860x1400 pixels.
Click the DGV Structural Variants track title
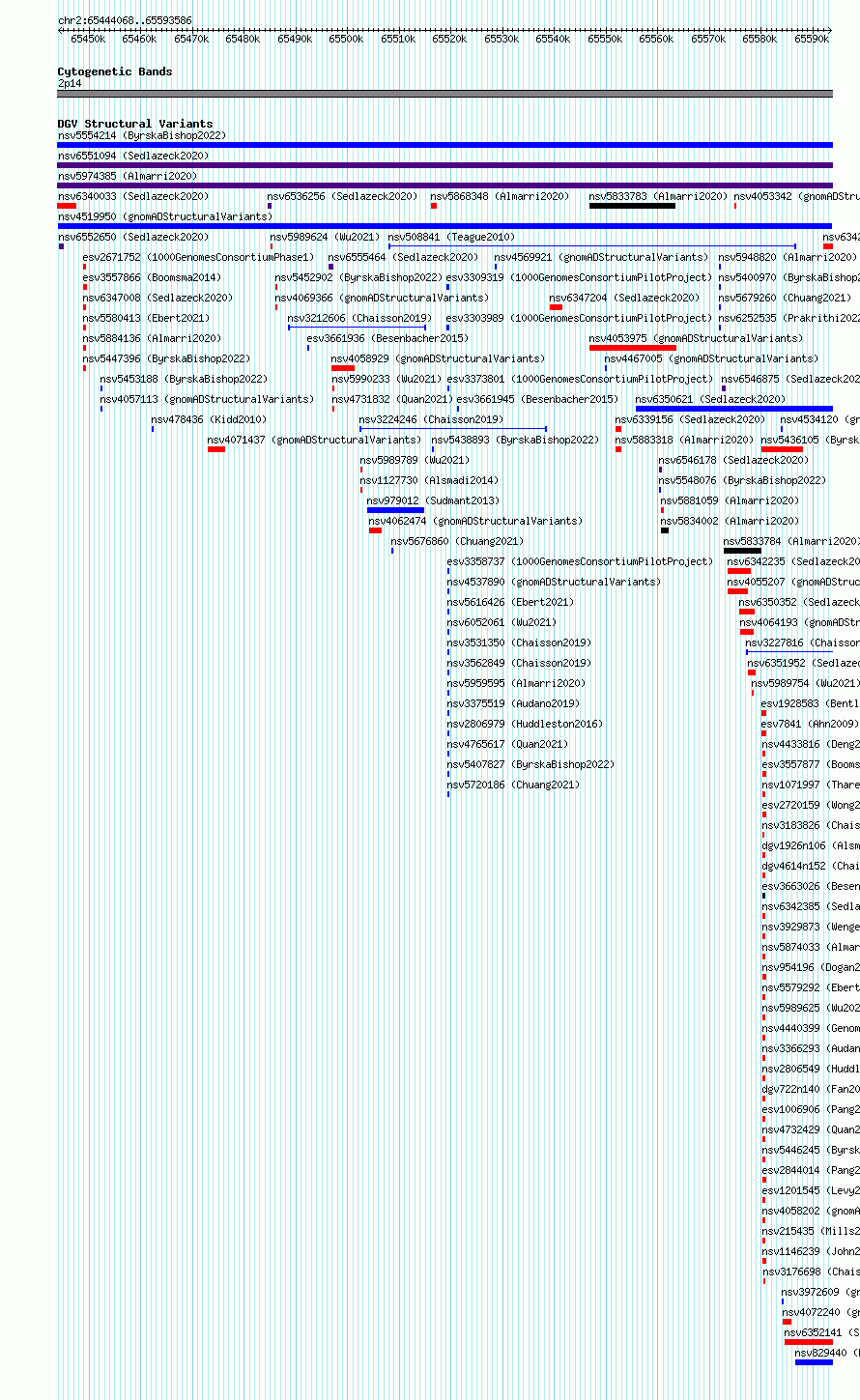(x=135, y=124)
